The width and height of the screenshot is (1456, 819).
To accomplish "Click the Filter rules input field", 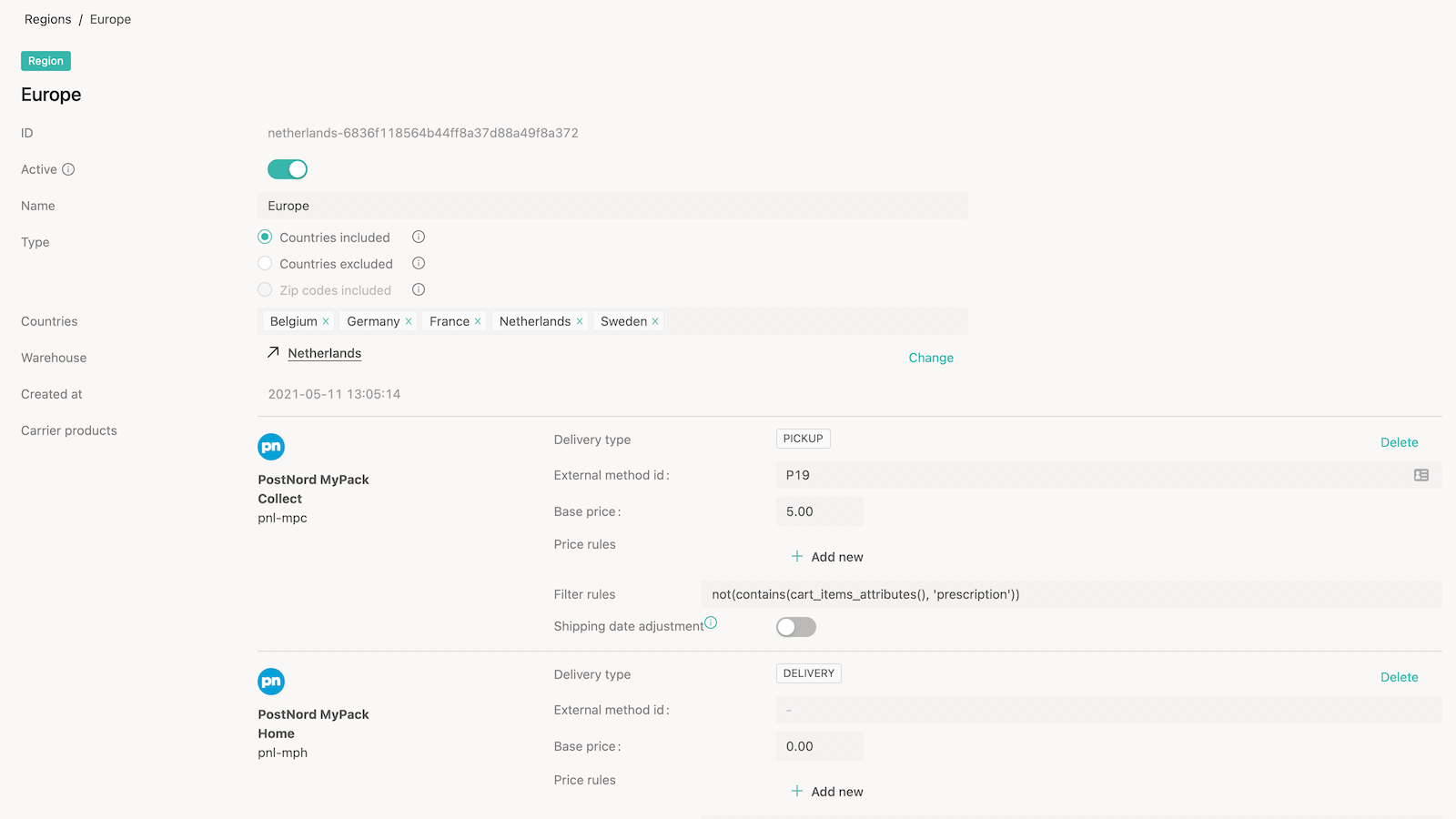I will point(1070,594).
